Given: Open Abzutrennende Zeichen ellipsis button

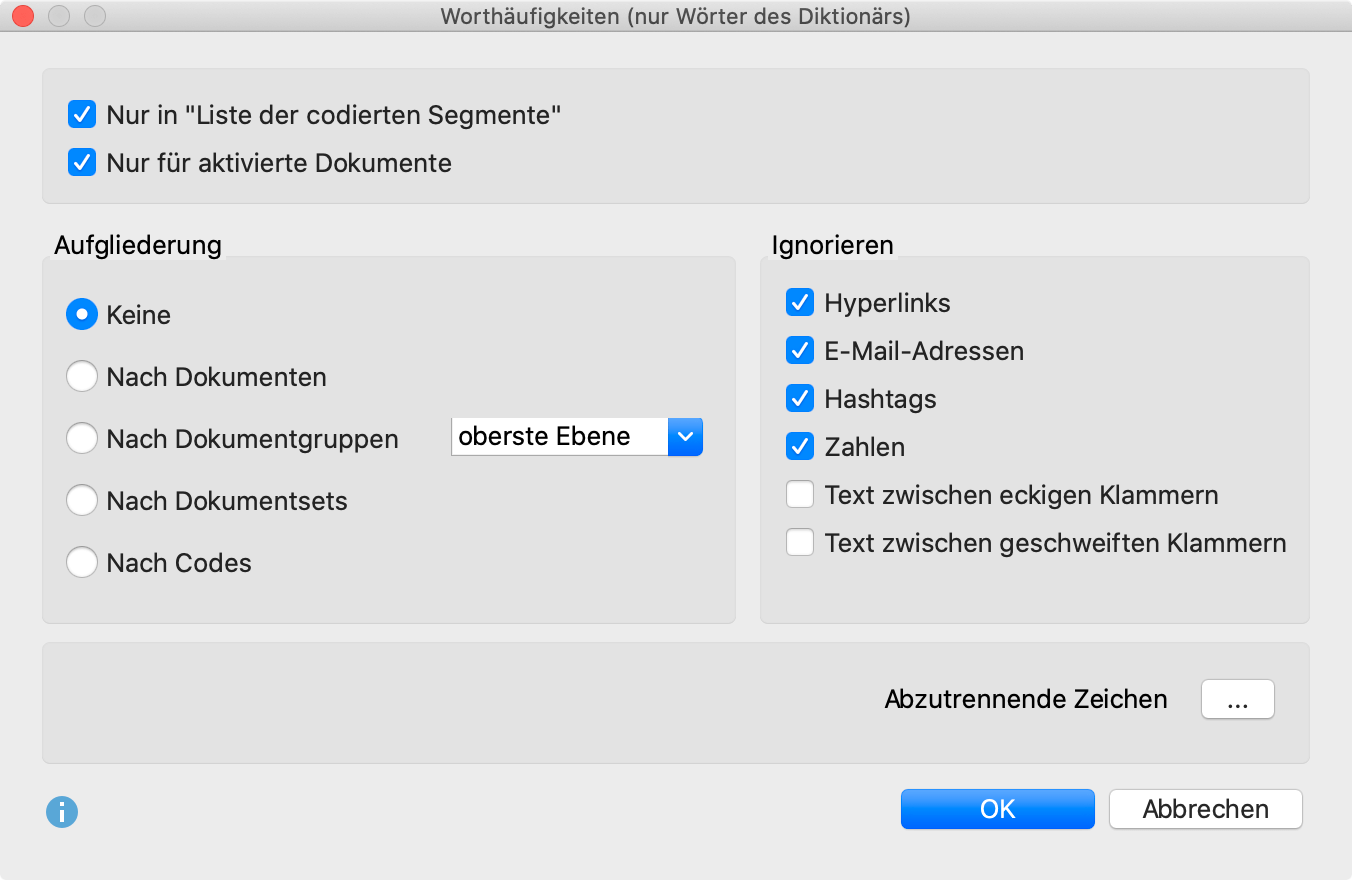Looking at the screenshot, I should pos(1238,699).
